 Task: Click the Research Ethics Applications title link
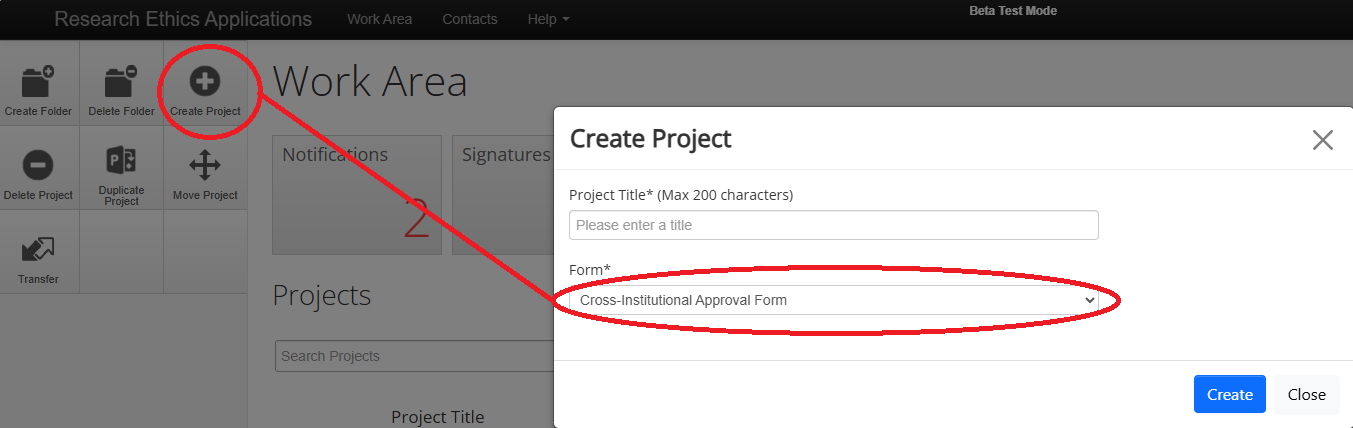183,19
